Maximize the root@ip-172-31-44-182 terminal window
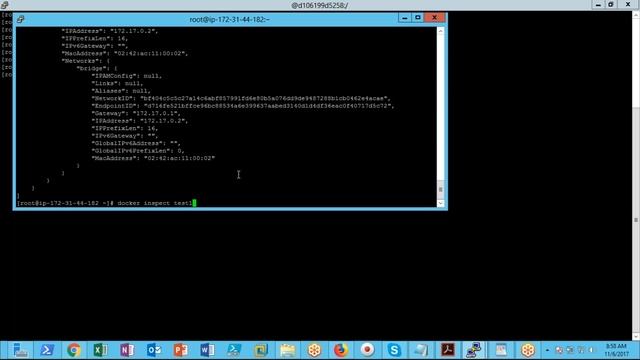 pos(418,18)
